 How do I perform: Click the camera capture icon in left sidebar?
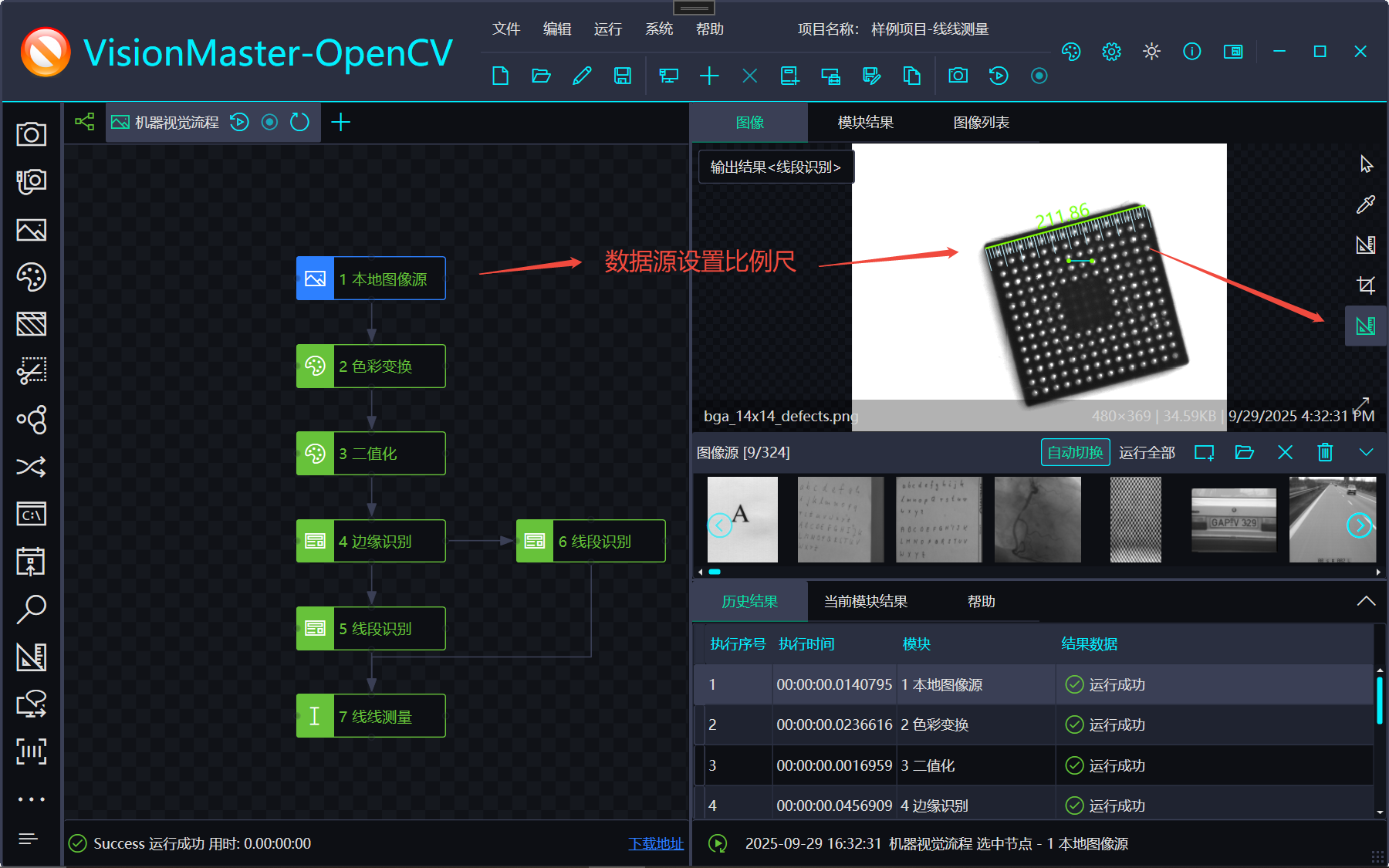31,134
